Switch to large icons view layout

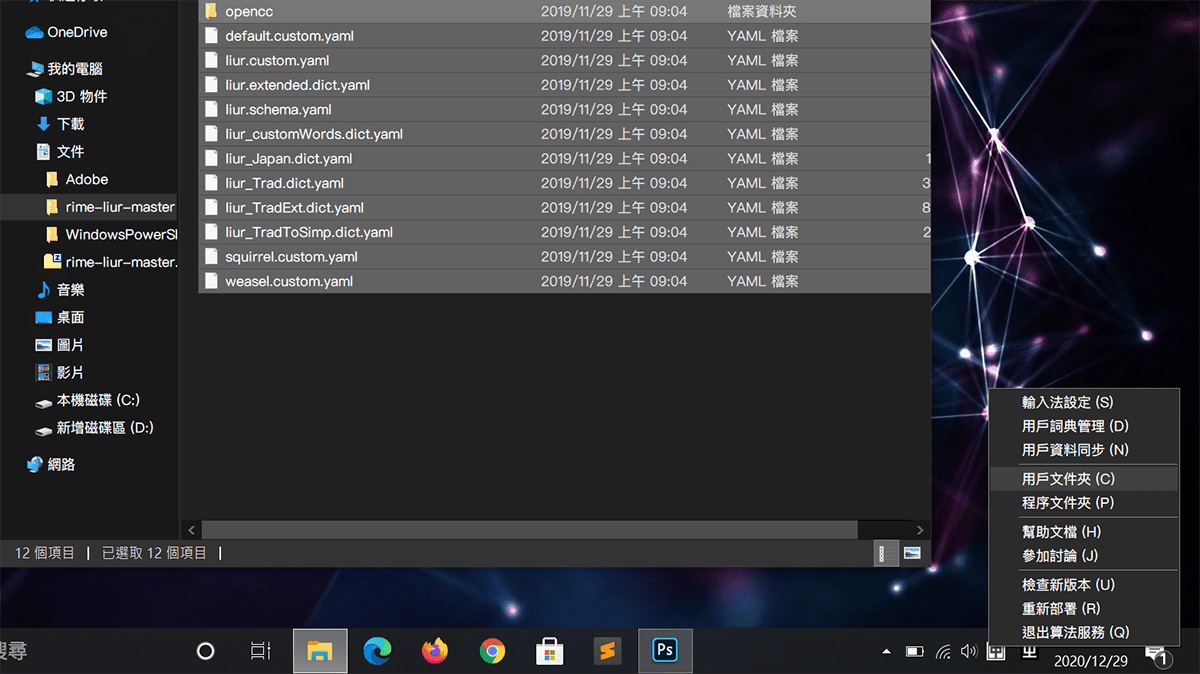(912, 553)
